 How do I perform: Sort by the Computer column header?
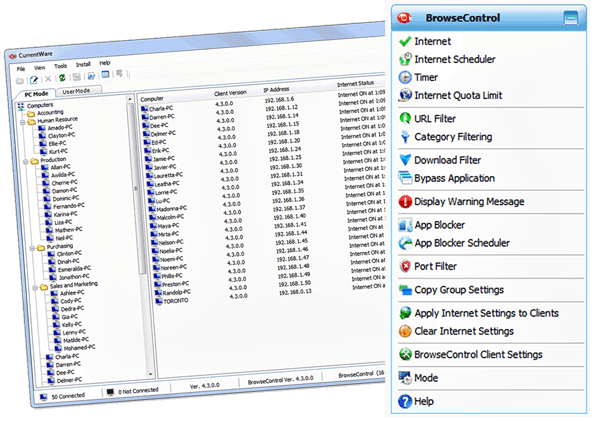[x=152, y=99]
